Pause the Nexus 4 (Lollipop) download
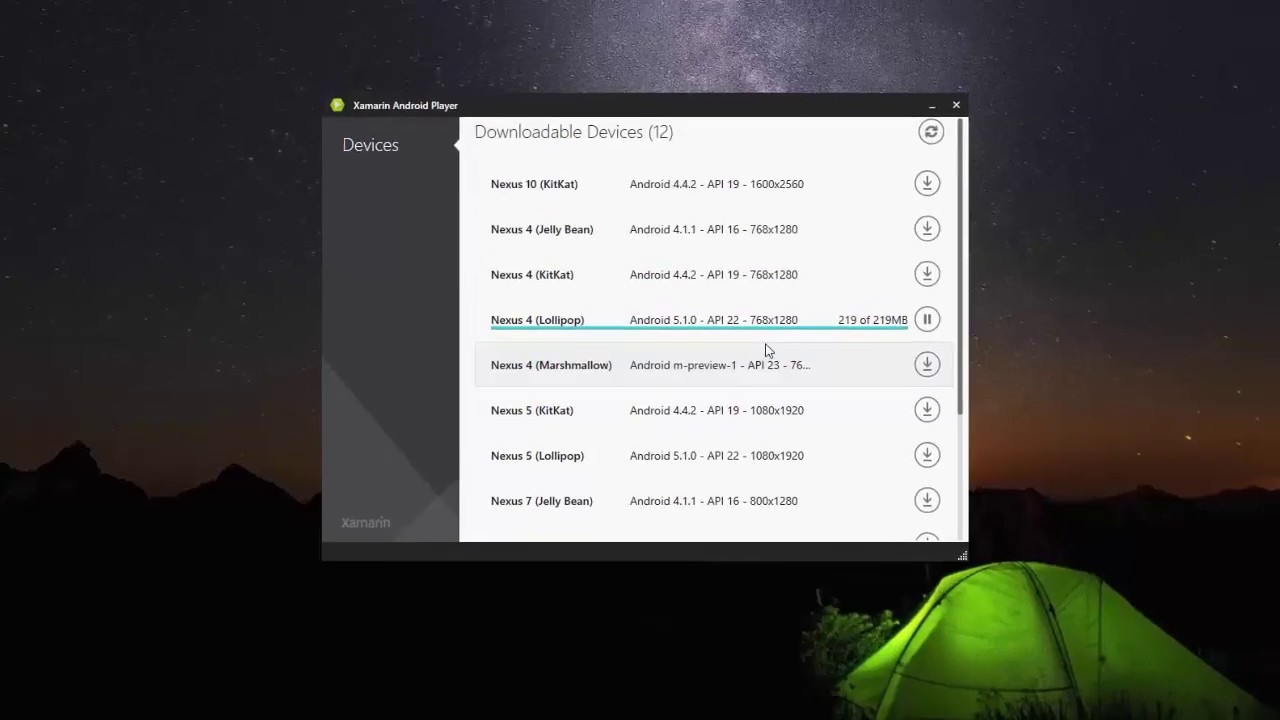Image resolution: width=1280 pixels, height=720 pixels. (927, 320)
